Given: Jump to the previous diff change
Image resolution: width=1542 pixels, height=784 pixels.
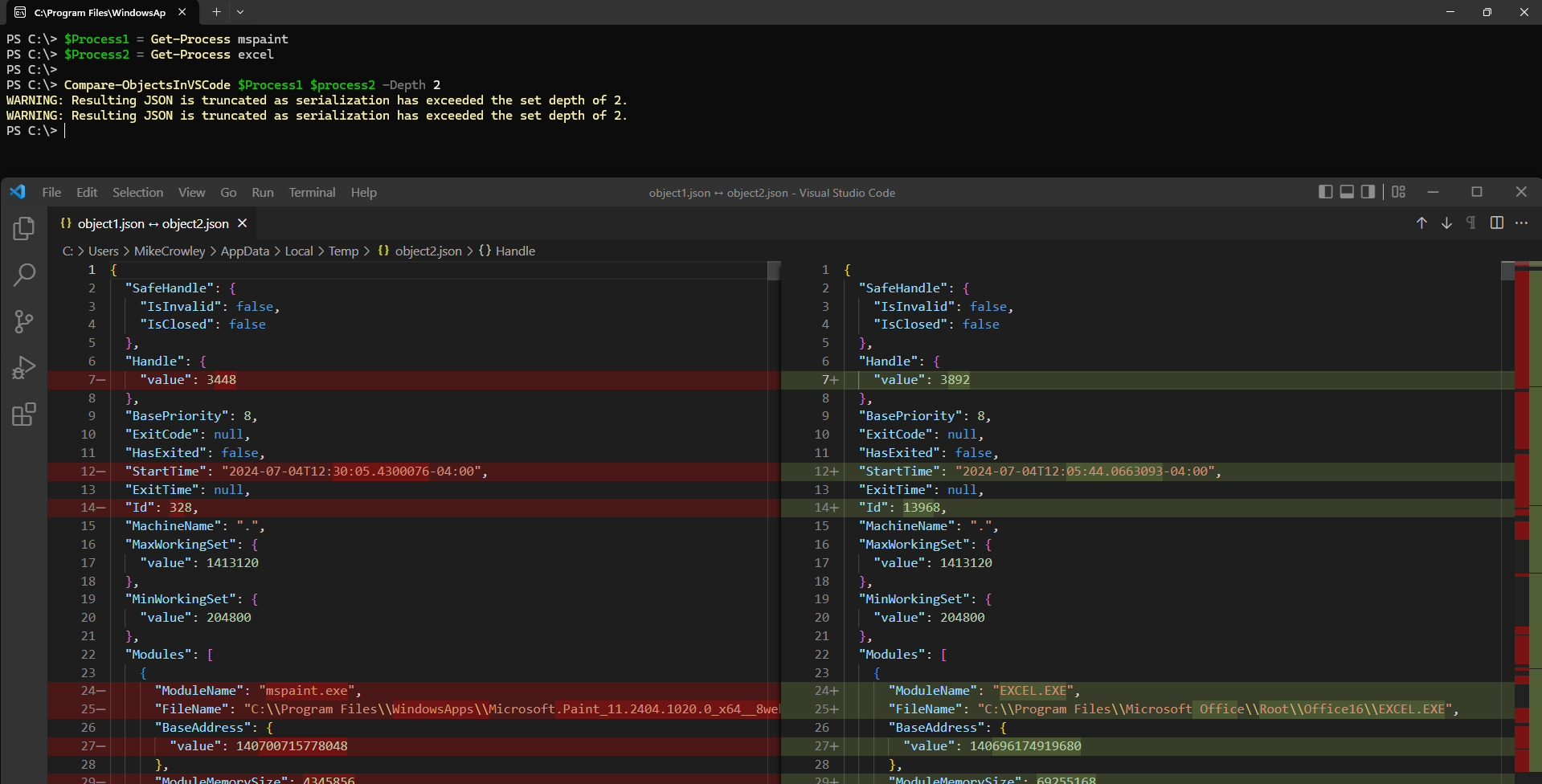Looking at the screenshot, I should click(1421, 223).
